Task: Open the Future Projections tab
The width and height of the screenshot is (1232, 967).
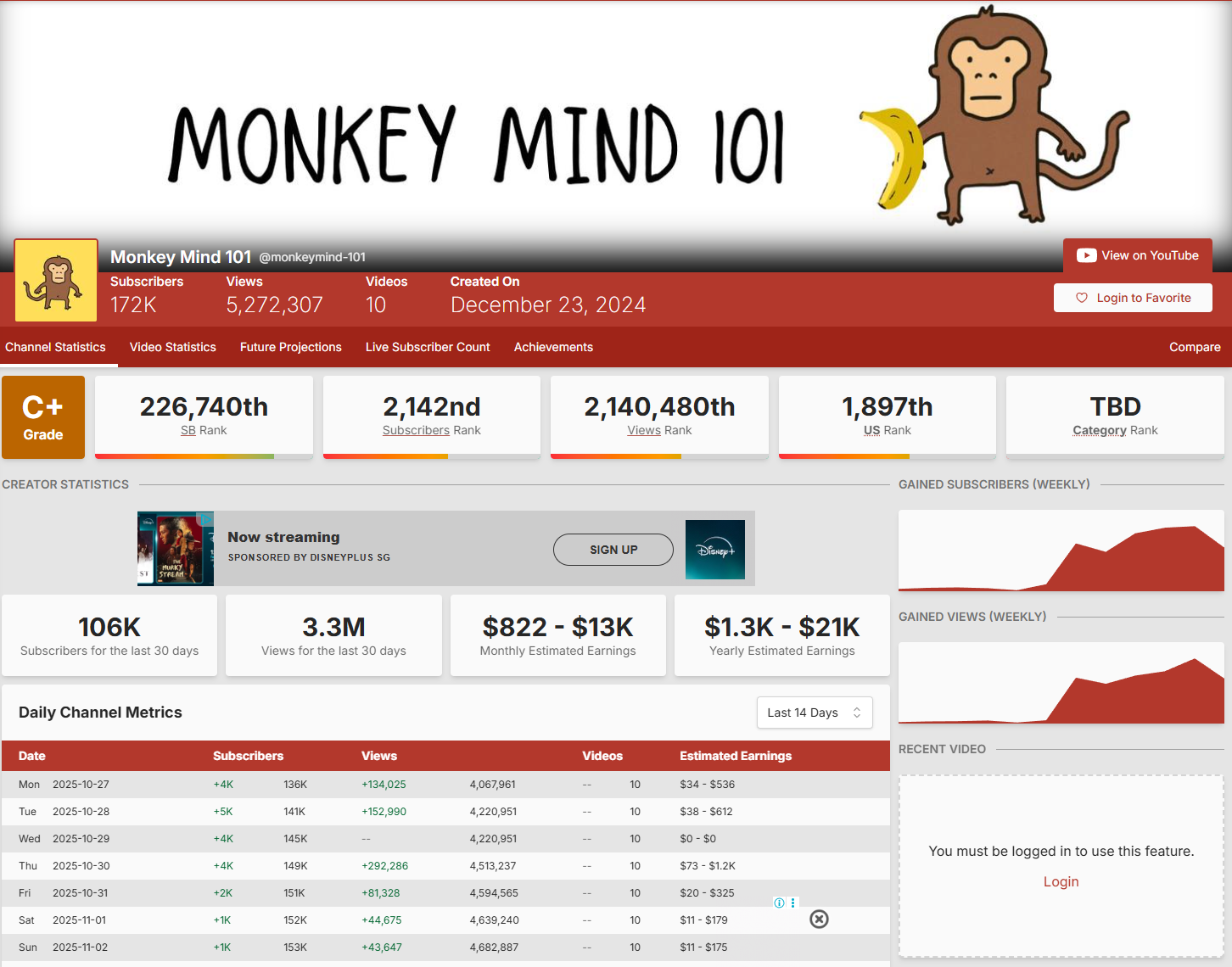Action: tap(291, 347)
